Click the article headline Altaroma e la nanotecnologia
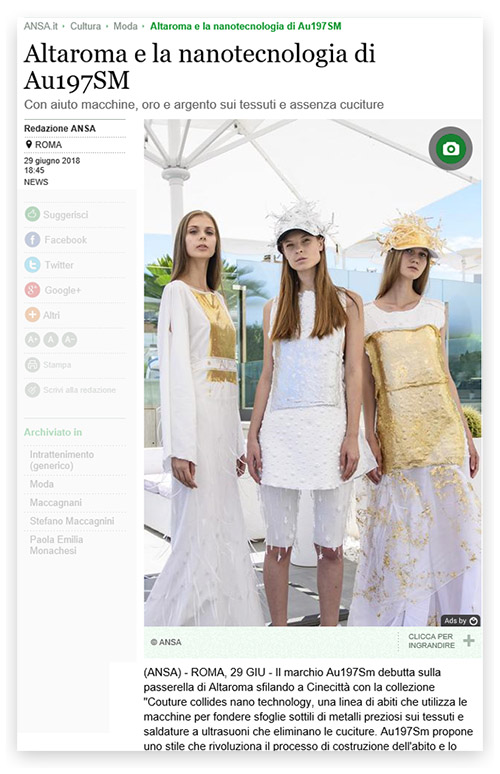Screen dimensions: 500x774 [x=199, y=67]
